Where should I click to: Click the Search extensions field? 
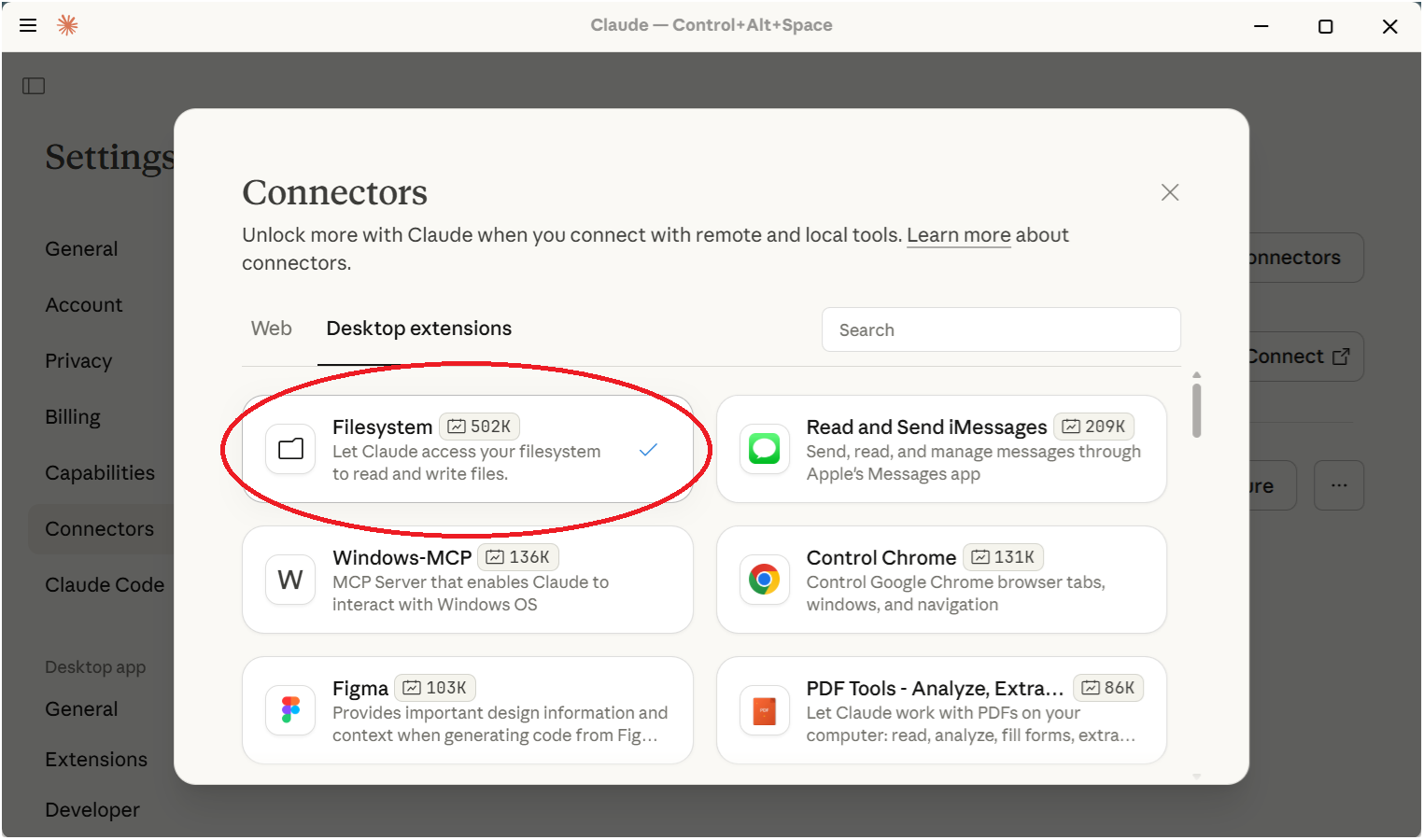[1001, 329]
